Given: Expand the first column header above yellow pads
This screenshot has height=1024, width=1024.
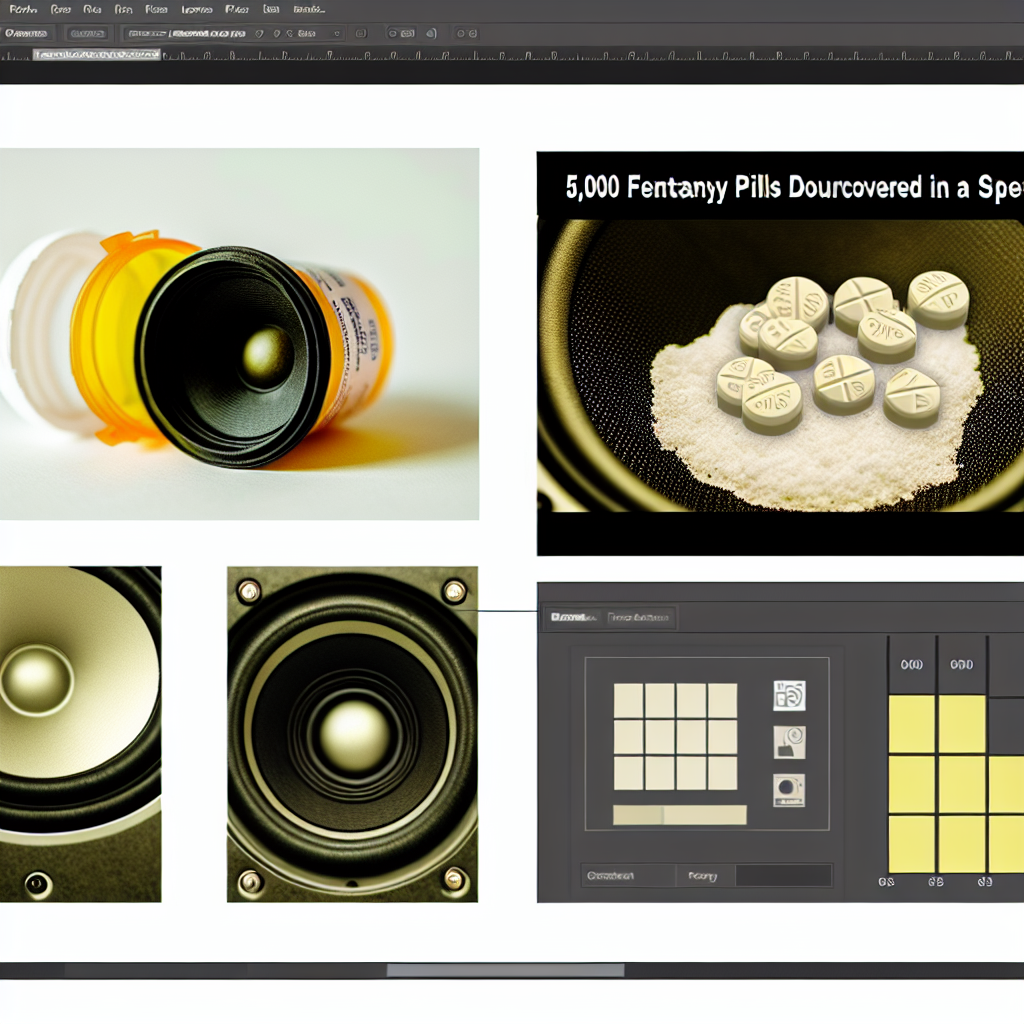Looking at the screenshot, I should (911, 664).
